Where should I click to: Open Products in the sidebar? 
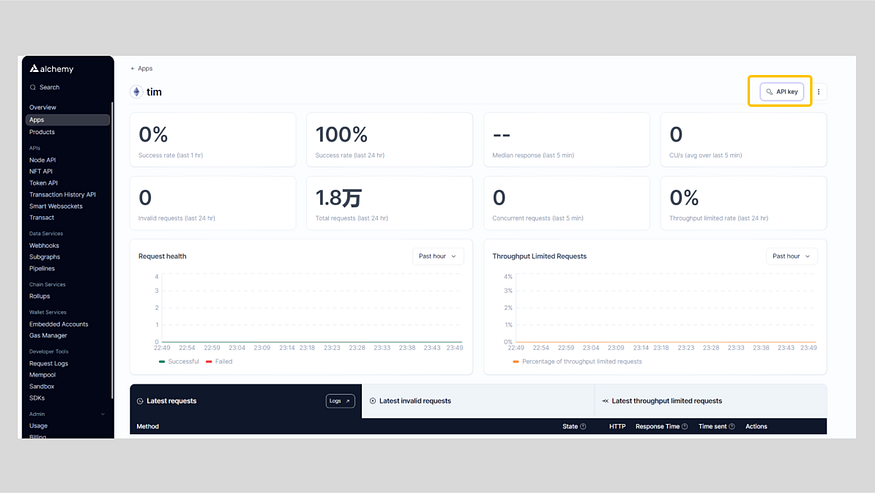tap(42, 132)
